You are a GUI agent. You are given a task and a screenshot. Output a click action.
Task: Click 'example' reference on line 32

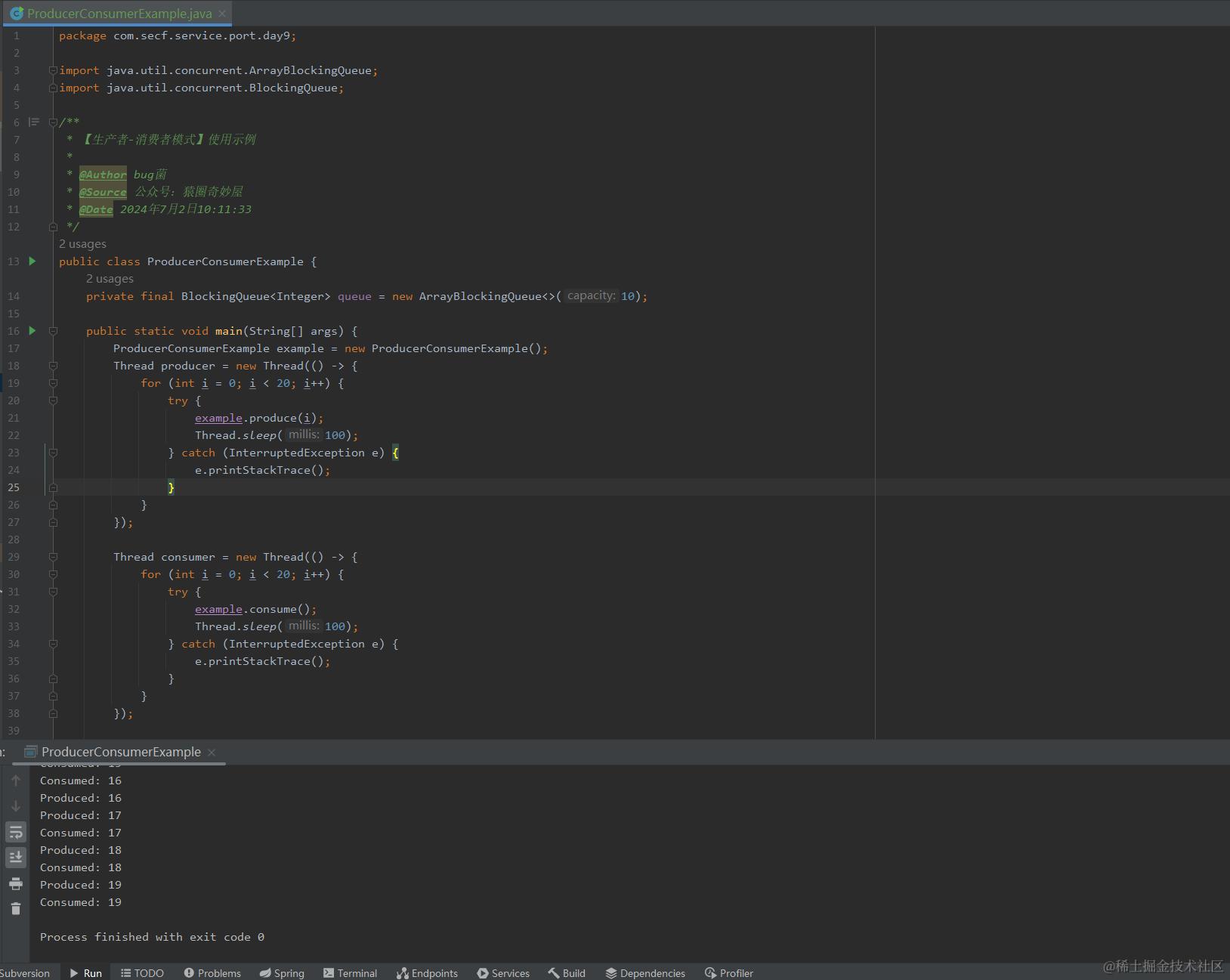218,609
